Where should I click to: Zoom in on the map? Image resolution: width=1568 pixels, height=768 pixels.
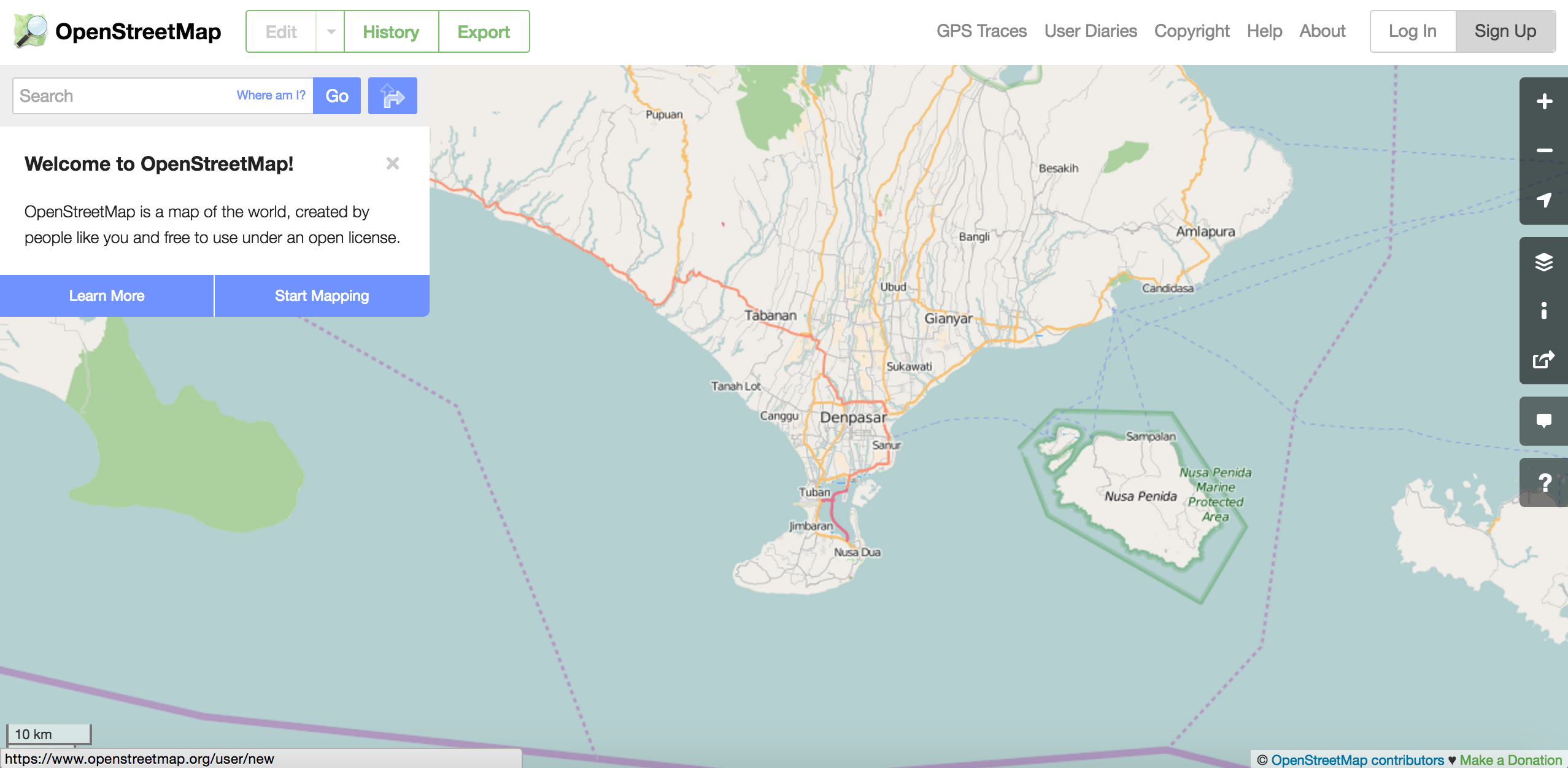point(1544,101)
